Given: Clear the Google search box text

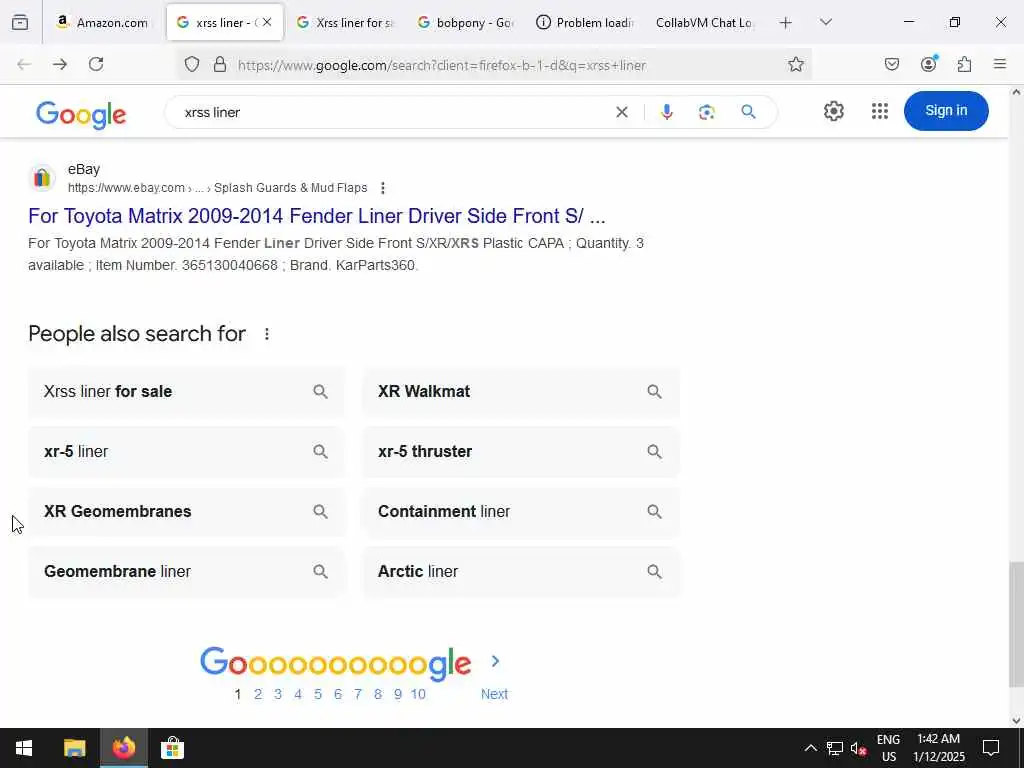Looking at the screenshot, I should coord(622,112).
